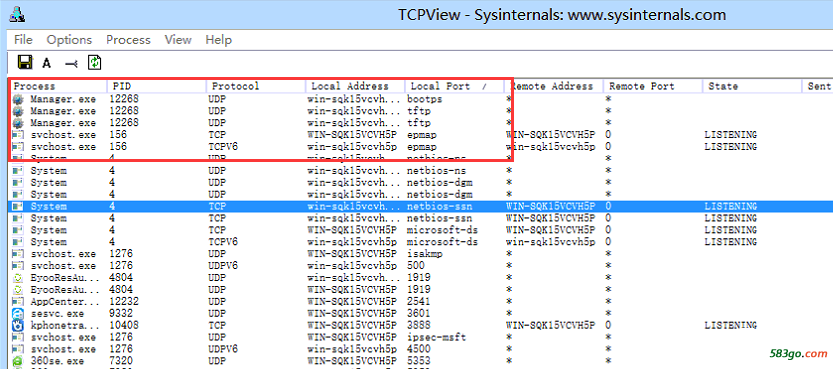
Task: Click the svchost.exe icon on the port 500 row
Action: coord(18,265)
